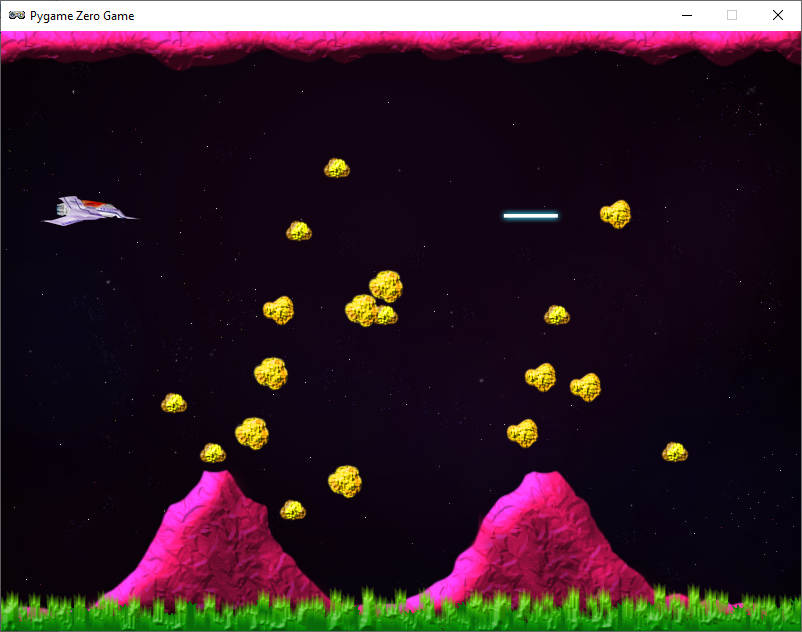802x632 pixels.
Task: Click the player's spaceship sprite
Action: point(90,210)
